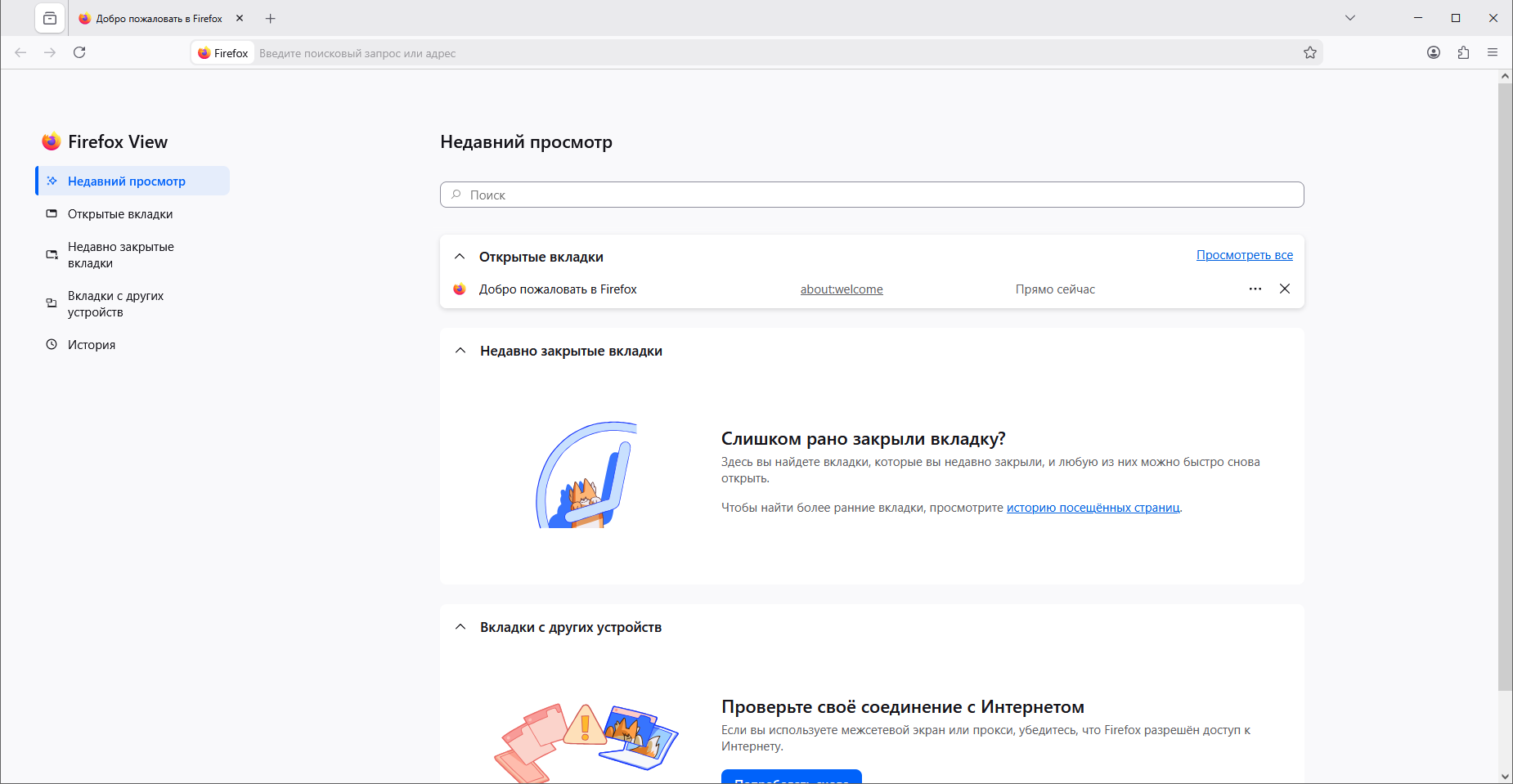Open three-dot options for Добро пожаловать row
Image resolution: width=1513 pixels, height=784 pixels.
(x=1255, y=289)
